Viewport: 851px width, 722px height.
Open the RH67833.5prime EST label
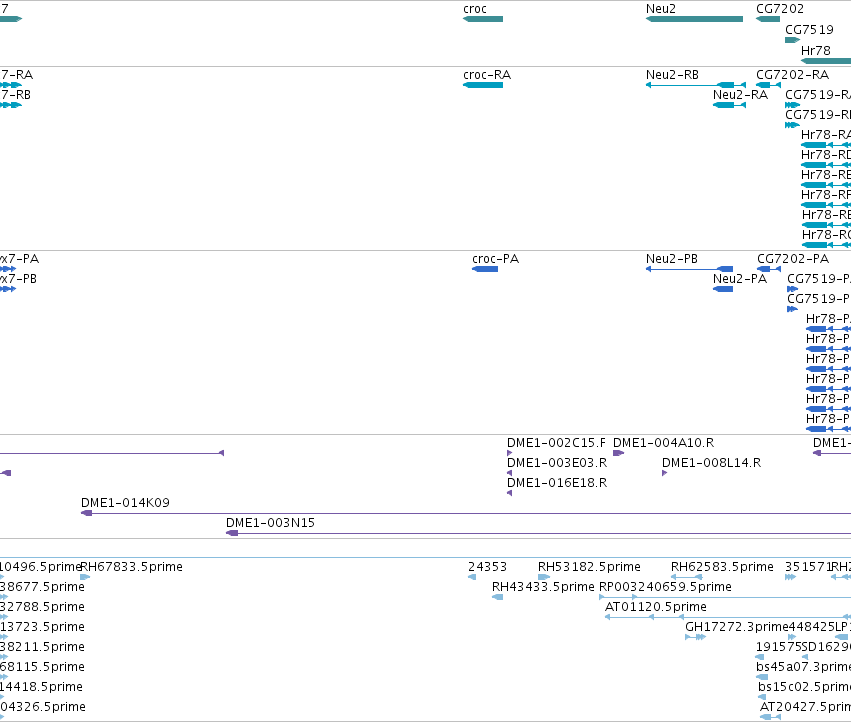(132, 567)
